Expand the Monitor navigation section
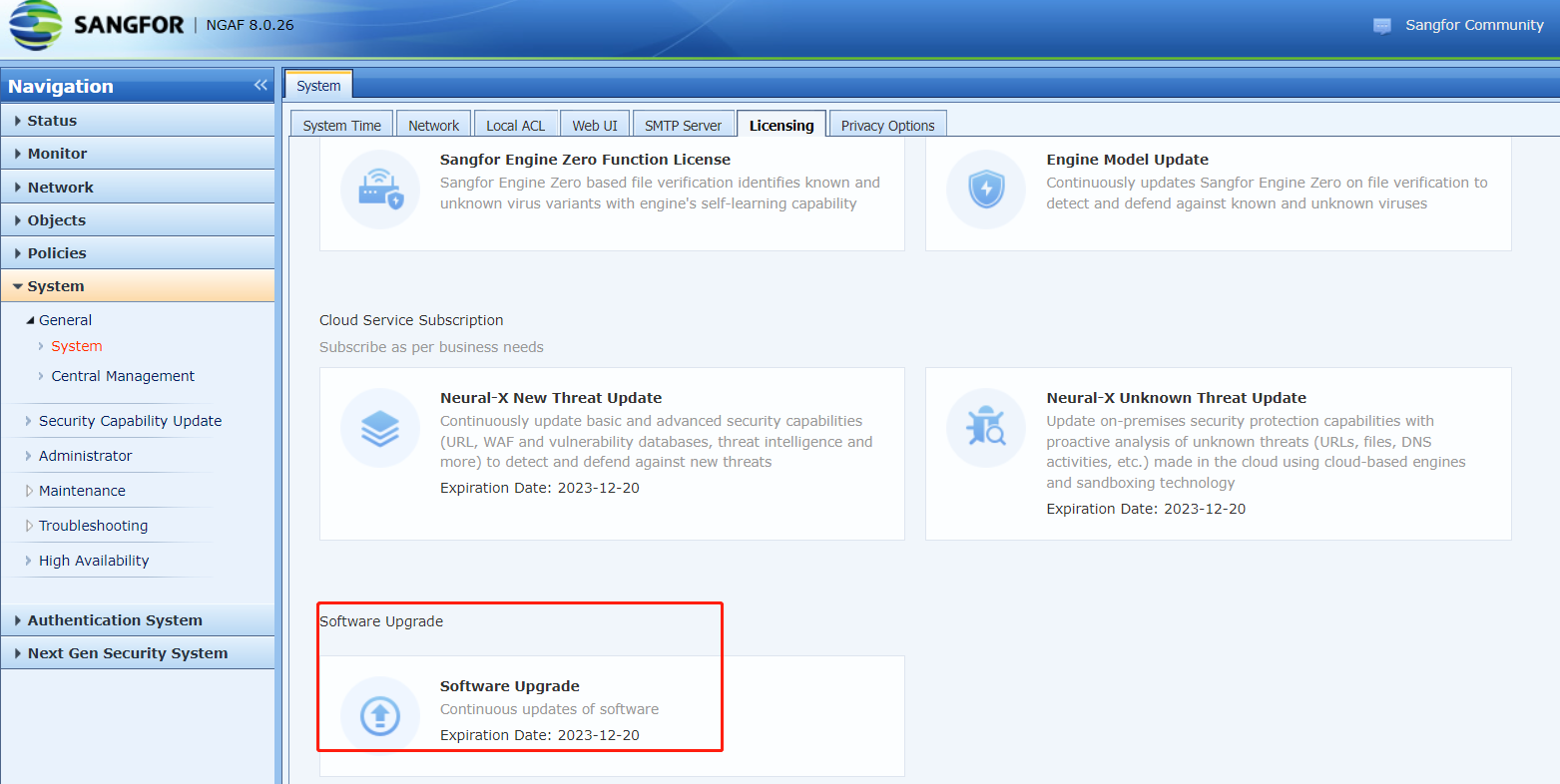 [x=57, y=154]
